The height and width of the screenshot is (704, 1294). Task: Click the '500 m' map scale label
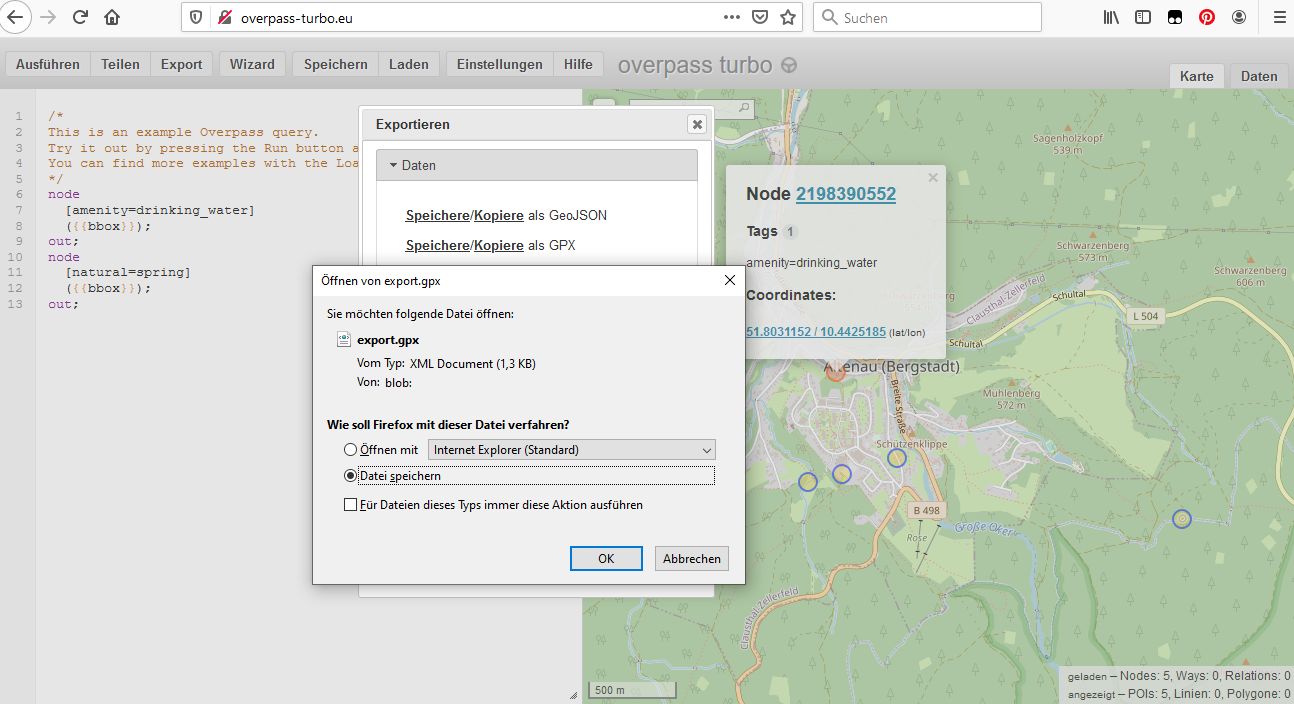[632, 690]
